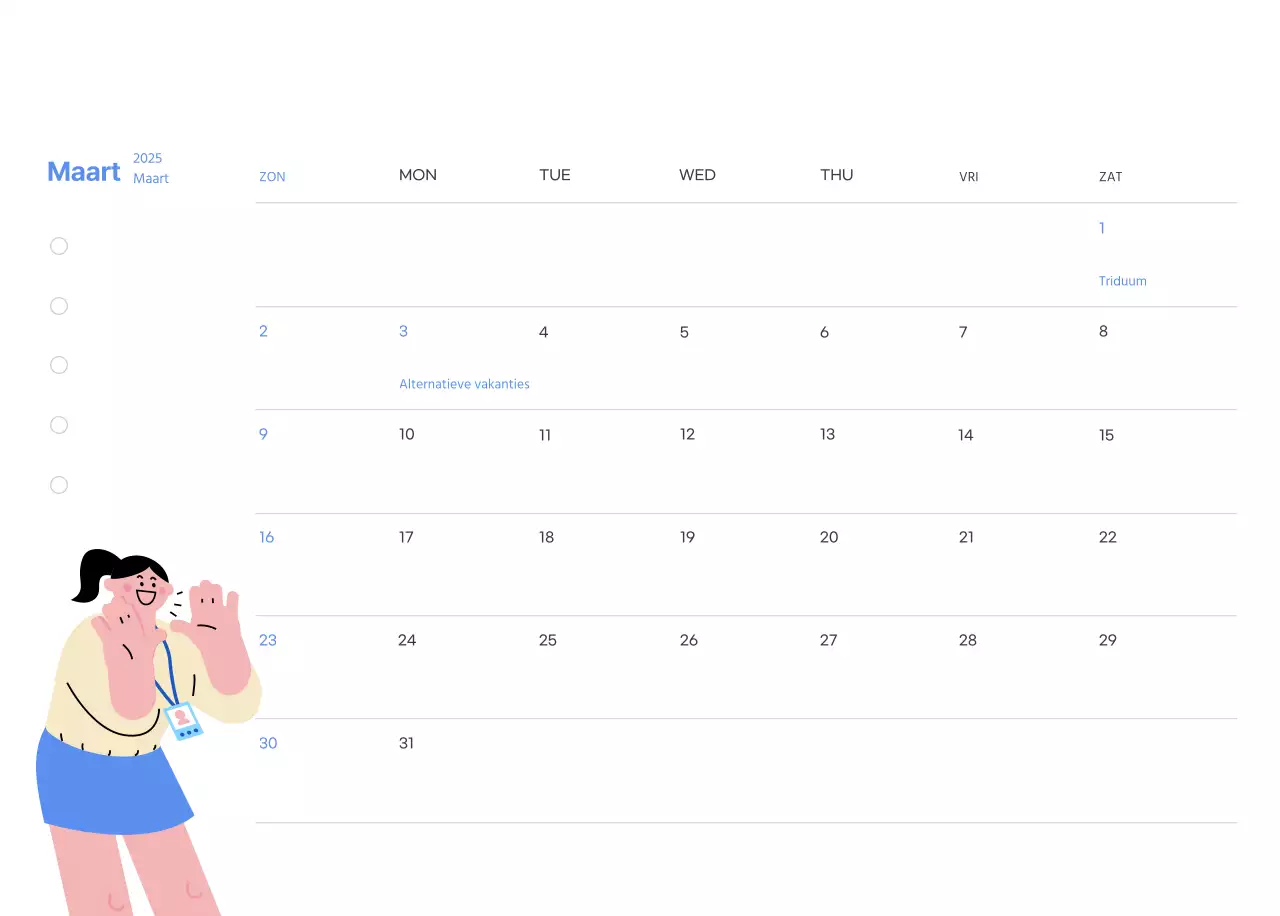
Task: Check the fourth sidebar circle
Action: (59, 425)
